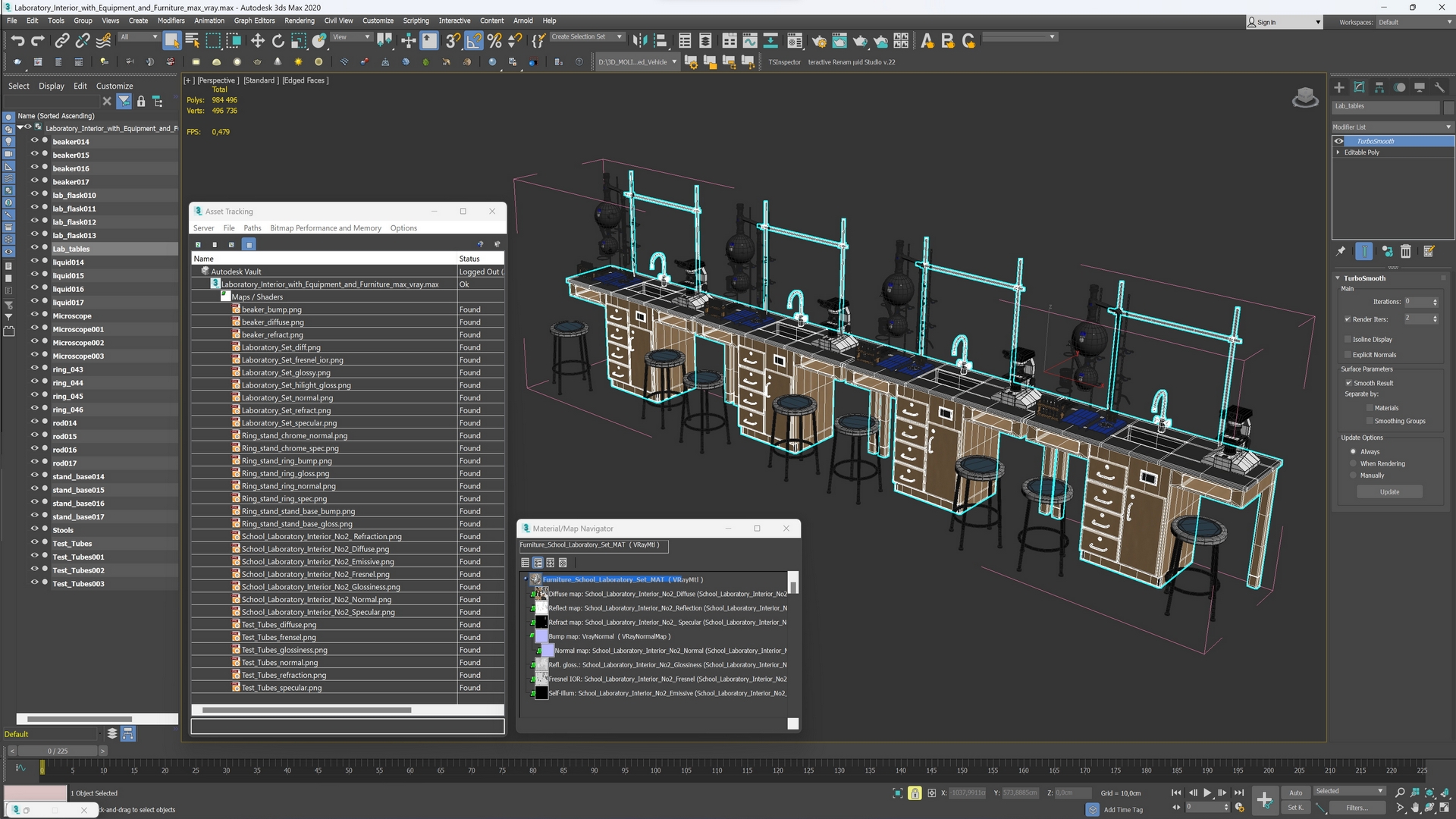1456x819 pixels.
Task: Open the Render Setup teapot icon
Action: point(819,41)
